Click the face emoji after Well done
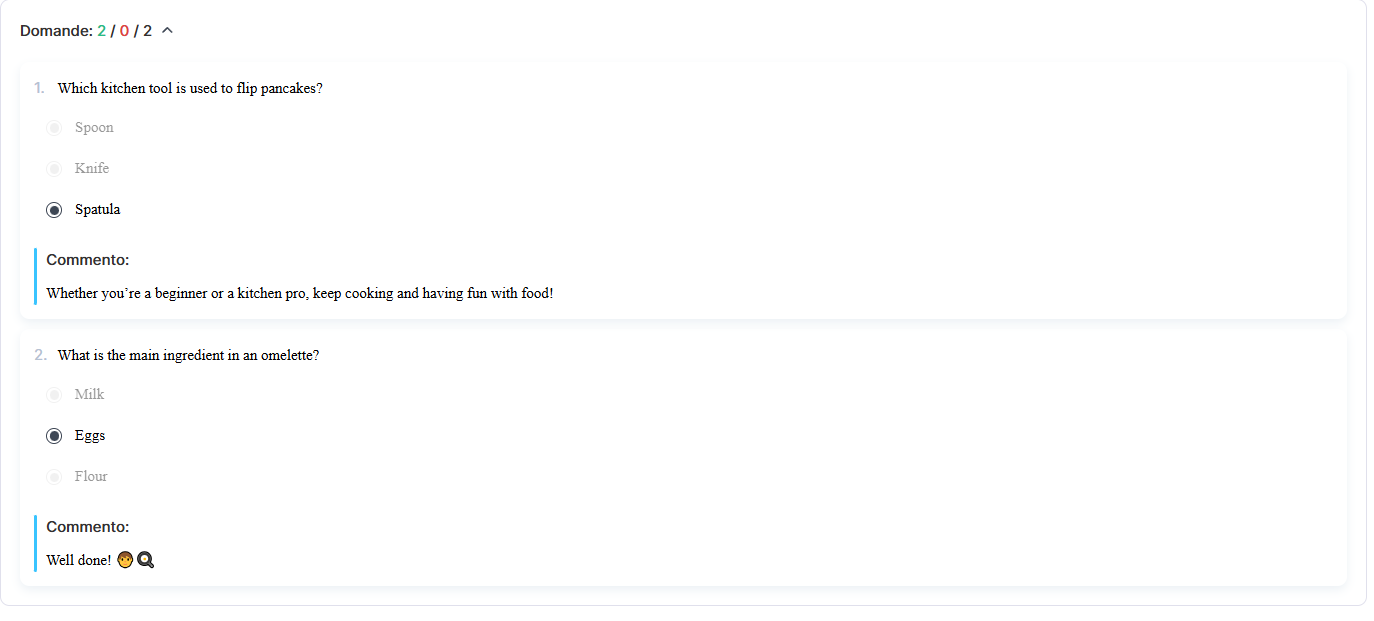Image resolution: width=1374 pixels, height=621 pixels. click(x=125, y=560)
